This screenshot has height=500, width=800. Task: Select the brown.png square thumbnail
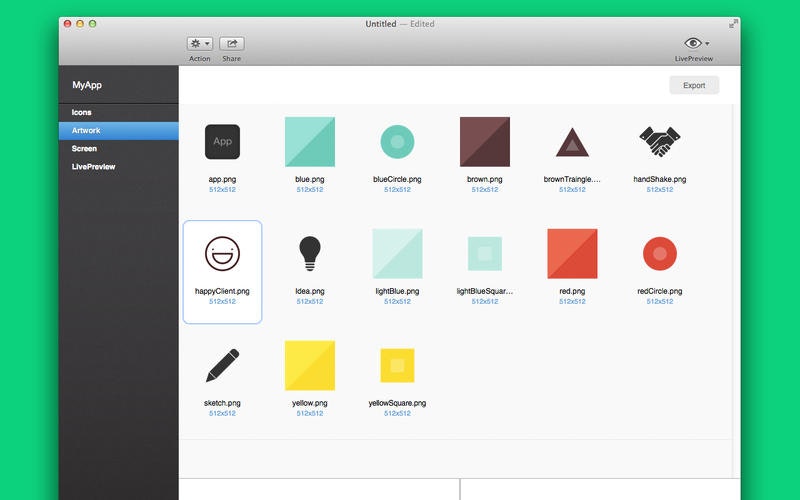click(485, 142)
